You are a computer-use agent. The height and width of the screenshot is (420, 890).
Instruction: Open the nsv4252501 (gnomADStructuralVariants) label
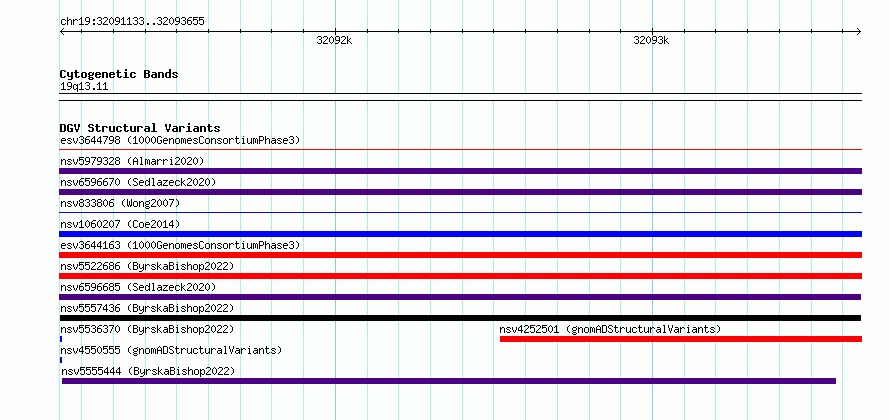[x=610, y=329]
